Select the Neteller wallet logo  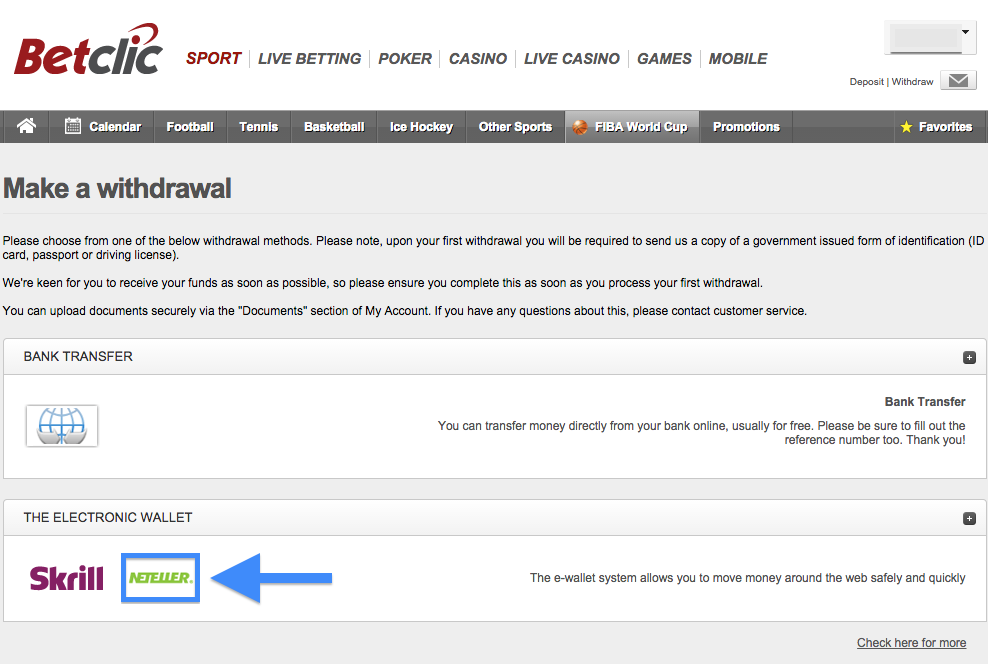[x=161, y=578]
